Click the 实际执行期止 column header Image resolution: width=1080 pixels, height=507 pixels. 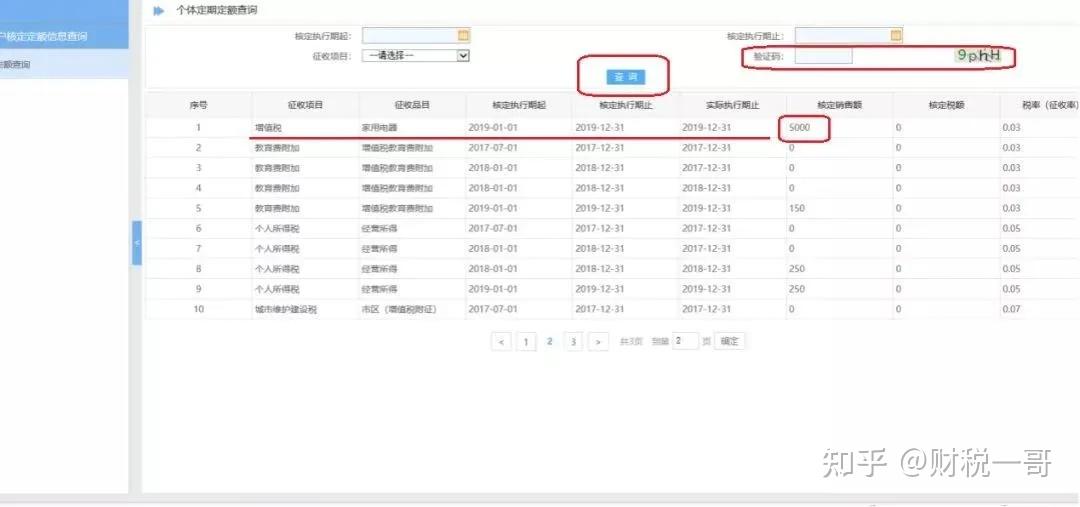(x=733, y=105)
